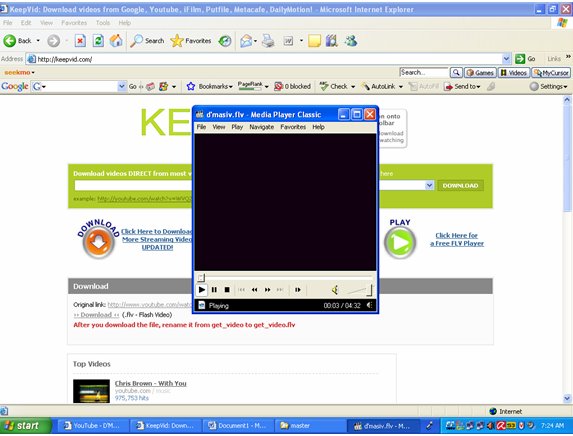Click the decrease speed (rewind) button
This screenshot has width=573, height=436.
pyautogui.click(x=254, y=290)
